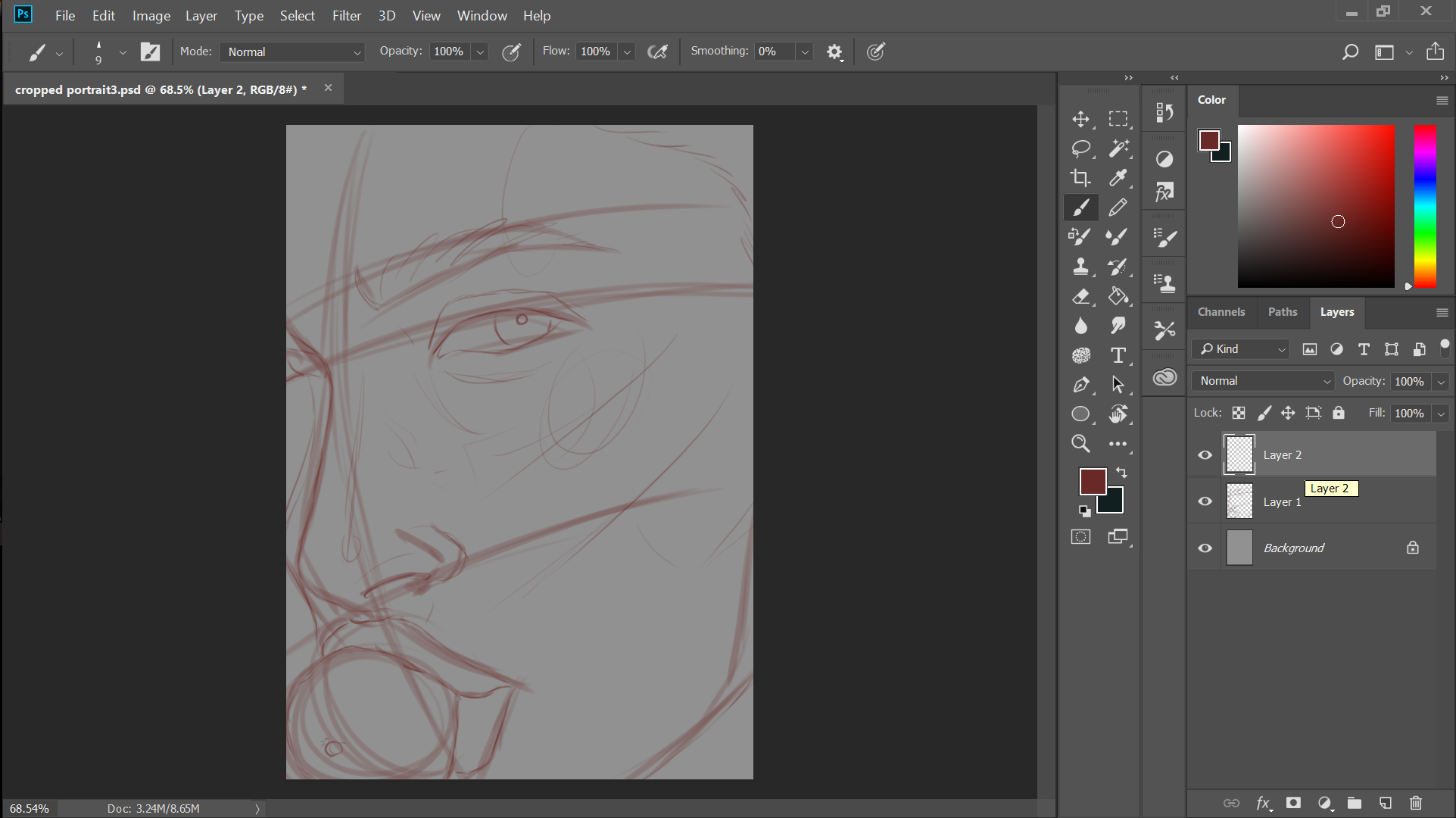Open the Edit Toolbar ellipsis
This screenshot has width=1456, height=818.
click(x=1118, y=444)
